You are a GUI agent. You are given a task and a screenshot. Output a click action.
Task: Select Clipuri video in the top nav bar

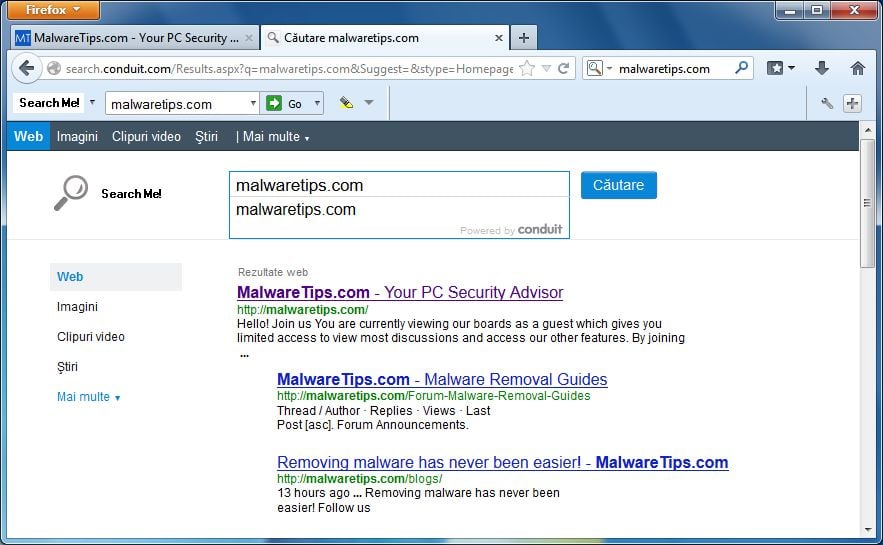146,136
